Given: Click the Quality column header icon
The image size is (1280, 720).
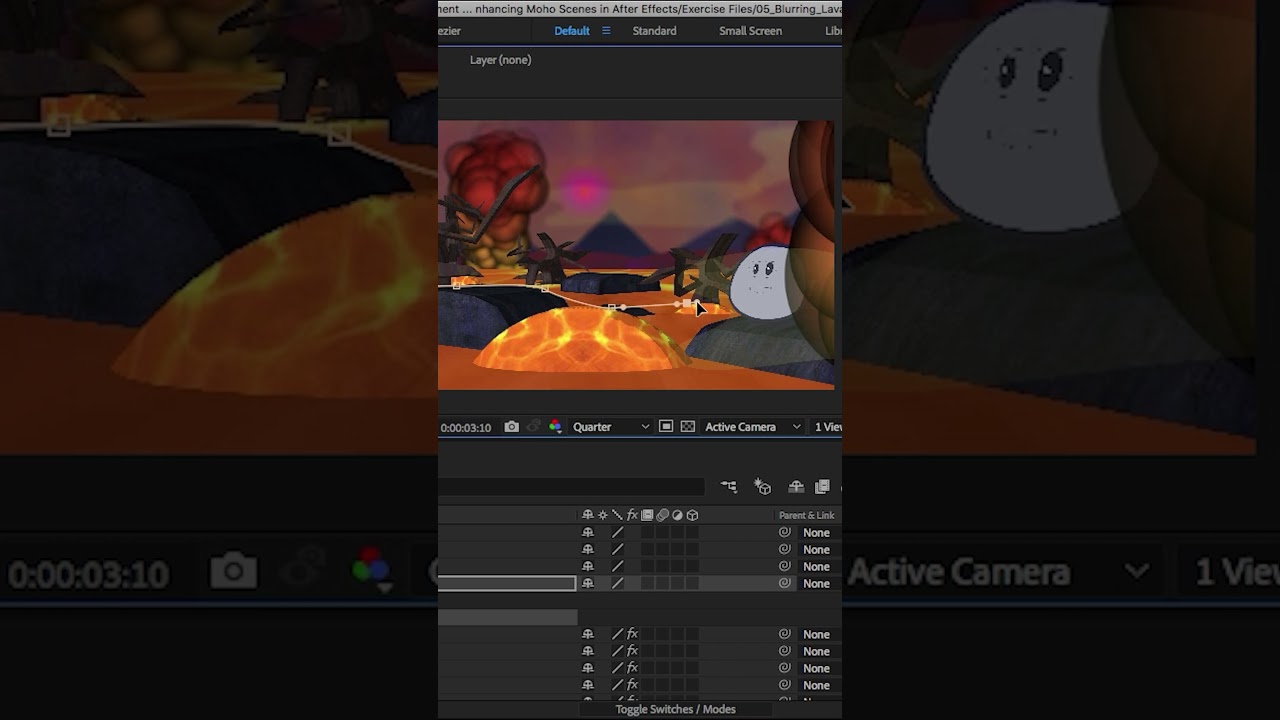Looking at the screenshot, I should [617, 515].
